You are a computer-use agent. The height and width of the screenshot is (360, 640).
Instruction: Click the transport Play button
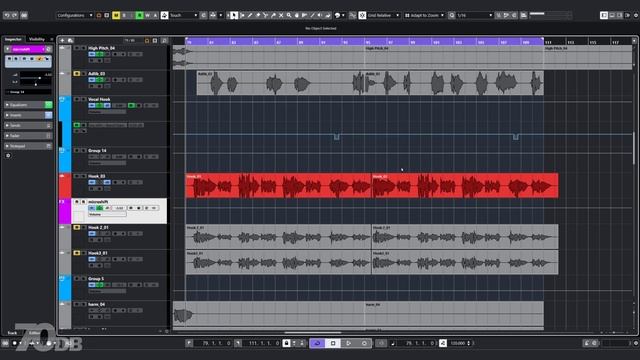[348, 343]
